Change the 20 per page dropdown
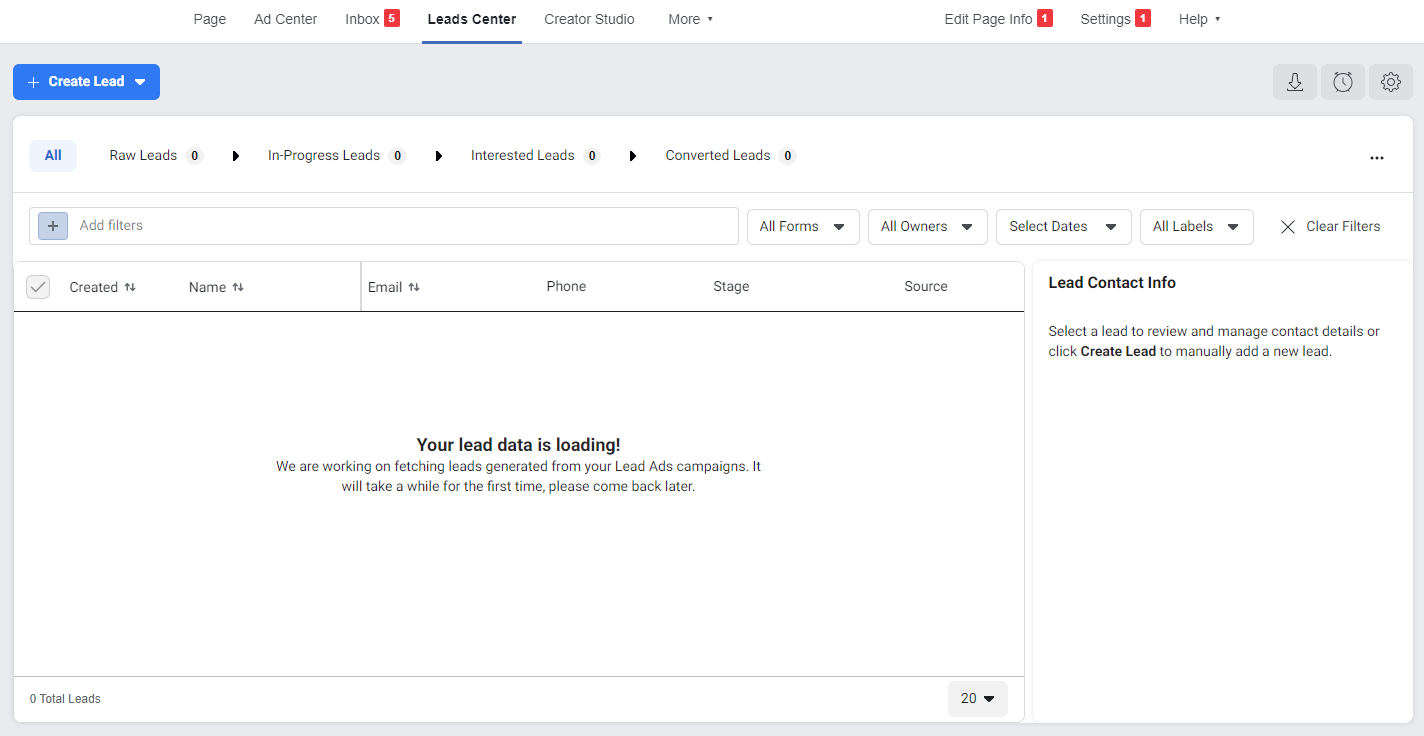The width and height of the screenshot is (1424, 736). [x=977, y=699]
